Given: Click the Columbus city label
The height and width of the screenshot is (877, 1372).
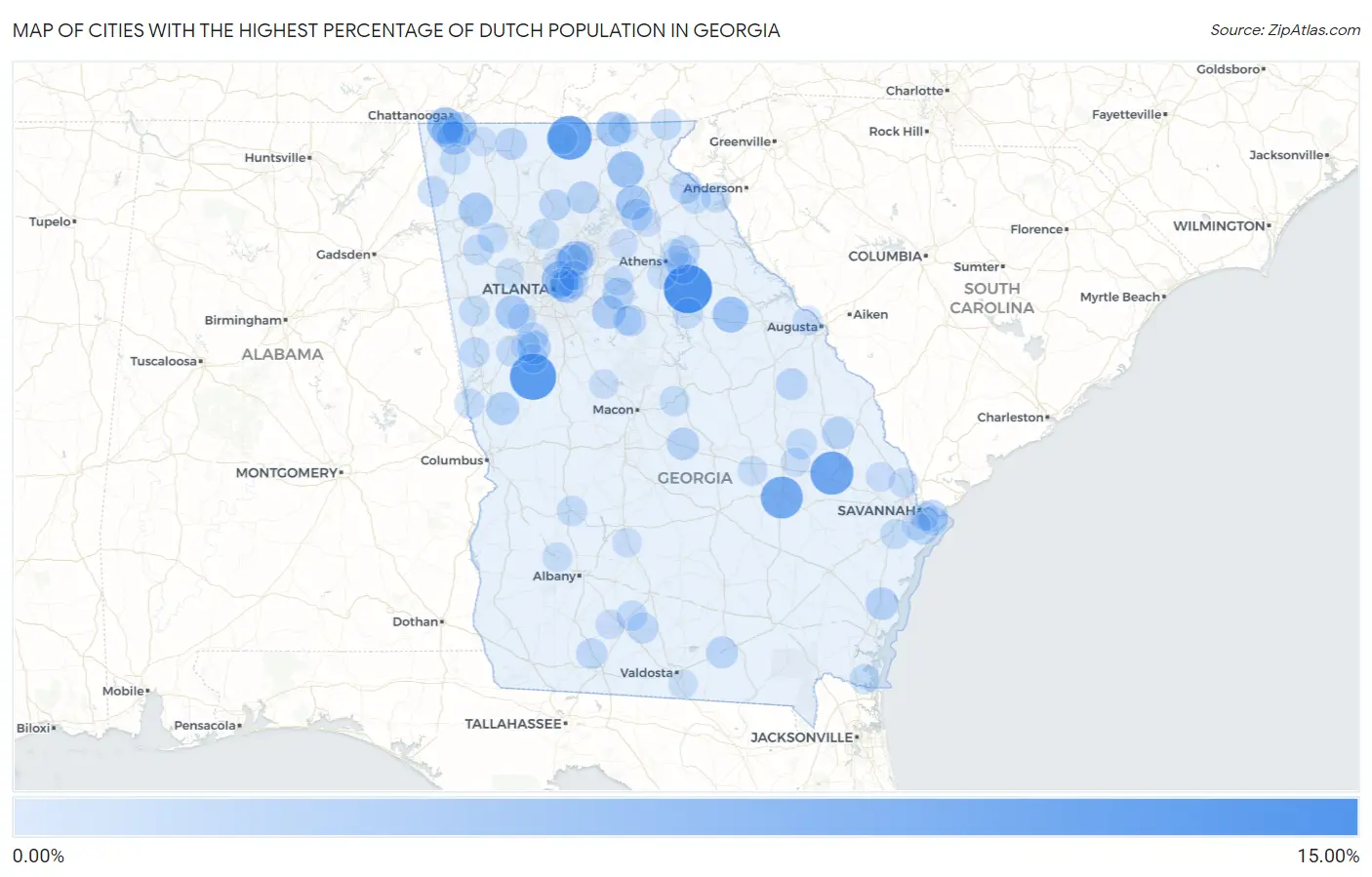Looking at the screenshot, I should coord(452,460).
